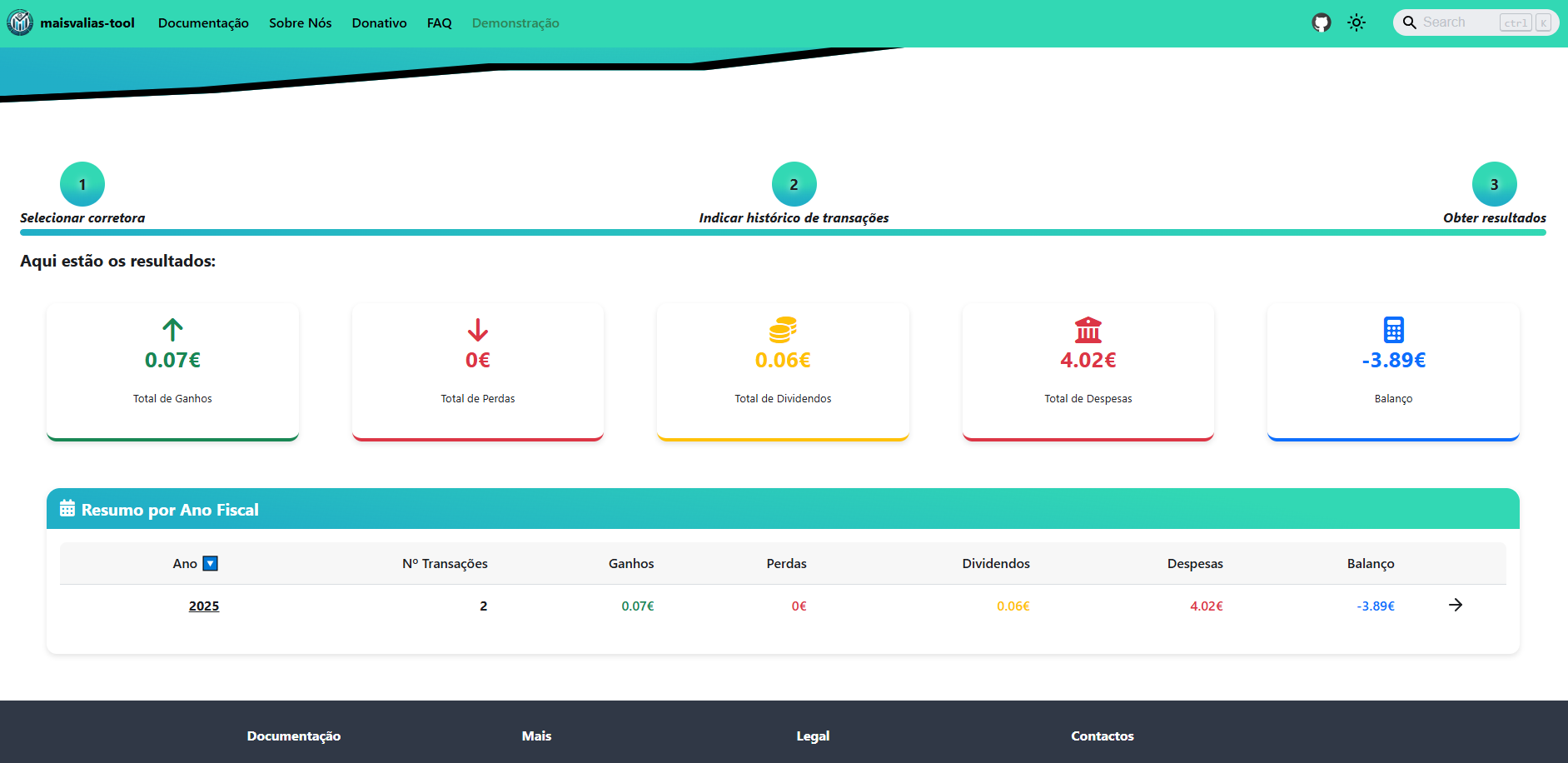Click the maisvalias-tool logo icon
1568x763 pixels.
[x=20, y=22]
